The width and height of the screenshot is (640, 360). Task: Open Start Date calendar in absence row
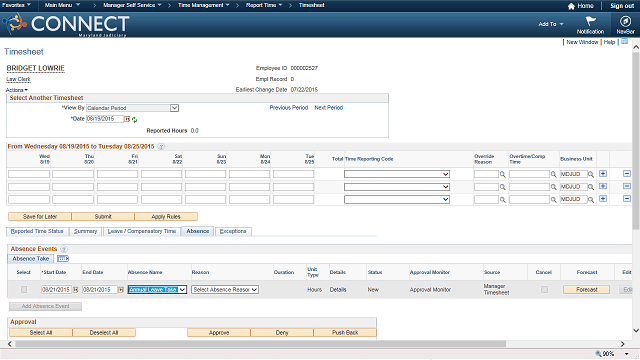[x=76, y=290]
